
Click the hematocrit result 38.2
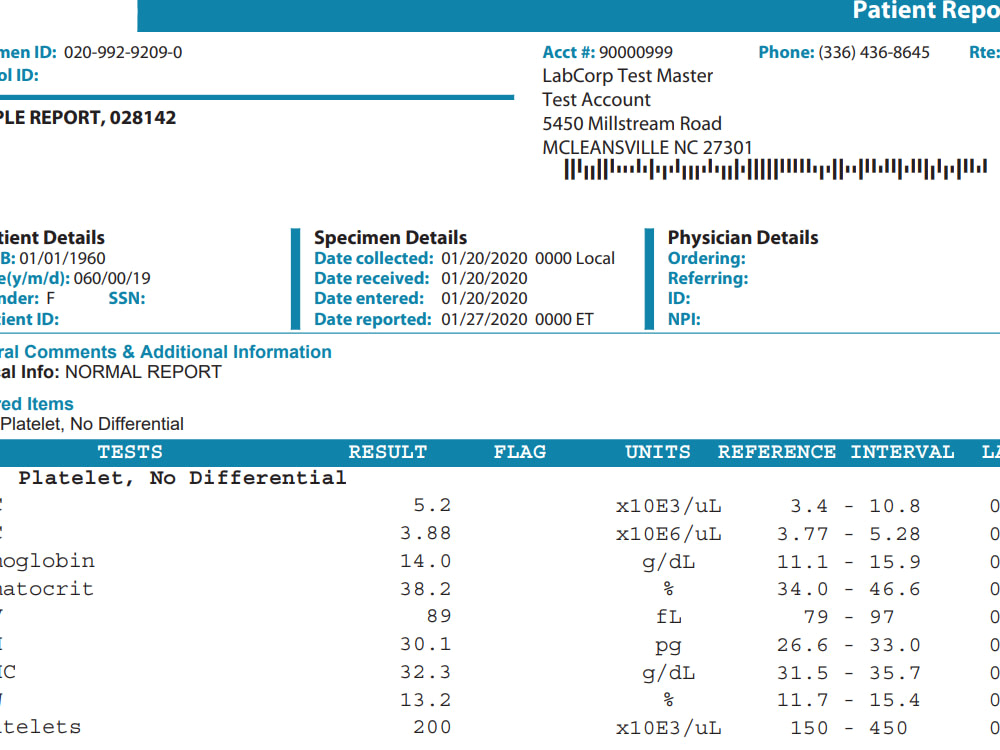click(x=425, y=589)
